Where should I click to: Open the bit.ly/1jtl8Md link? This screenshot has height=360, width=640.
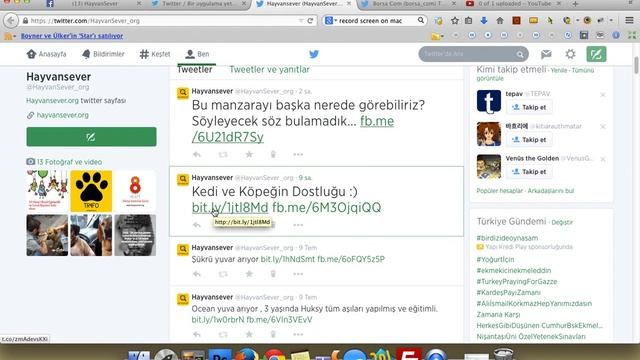click(230, 207)
